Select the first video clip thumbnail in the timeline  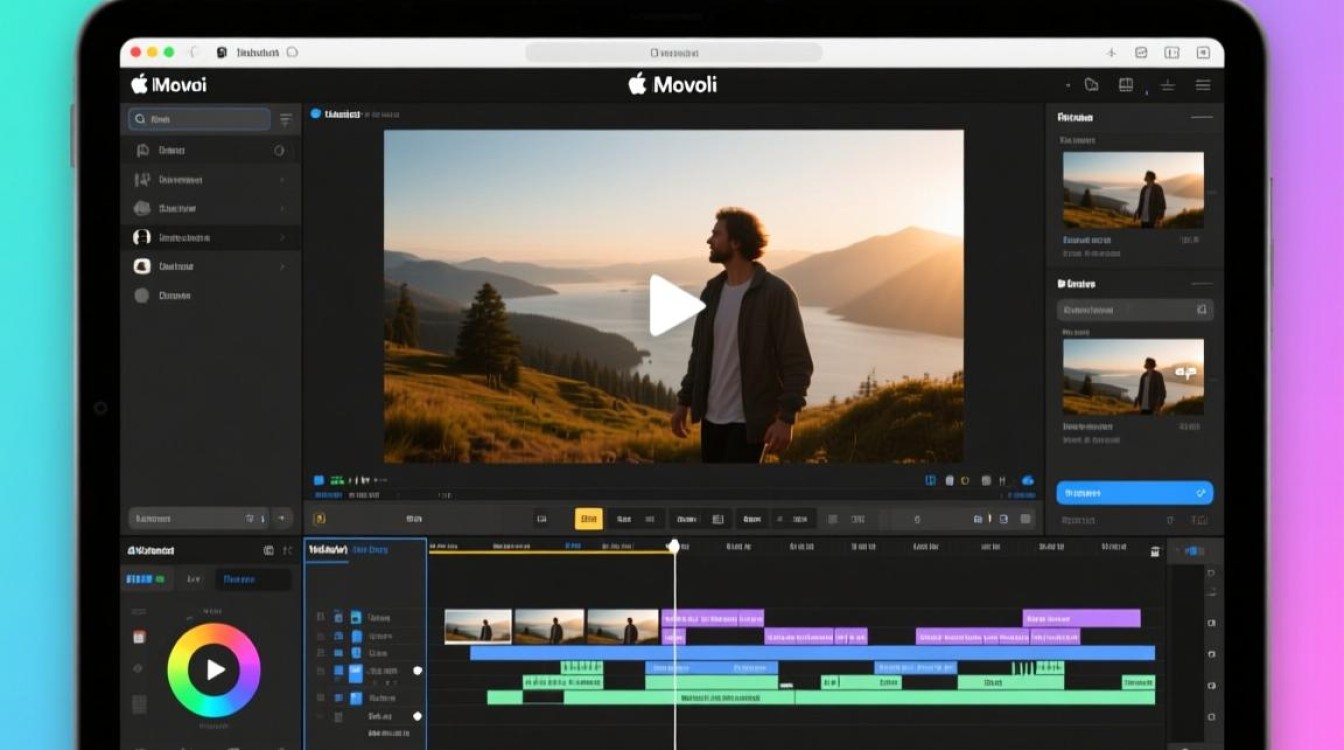pos(478,627)
